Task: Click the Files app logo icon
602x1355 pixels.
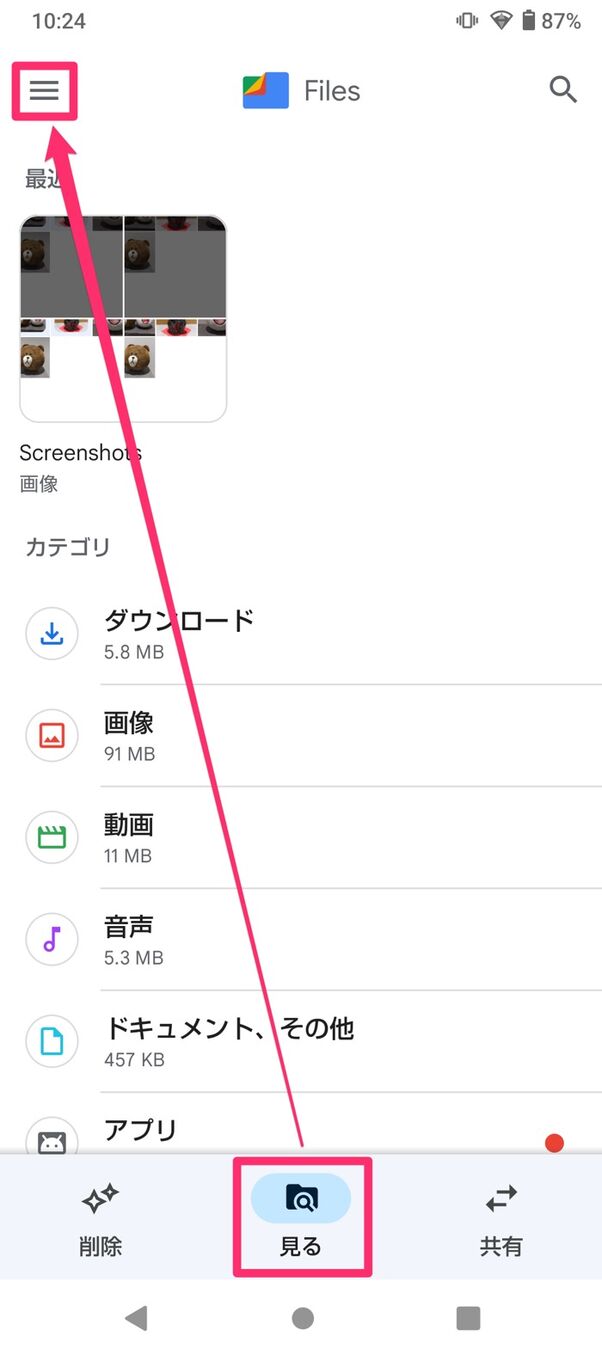Action: coord(266,90)
